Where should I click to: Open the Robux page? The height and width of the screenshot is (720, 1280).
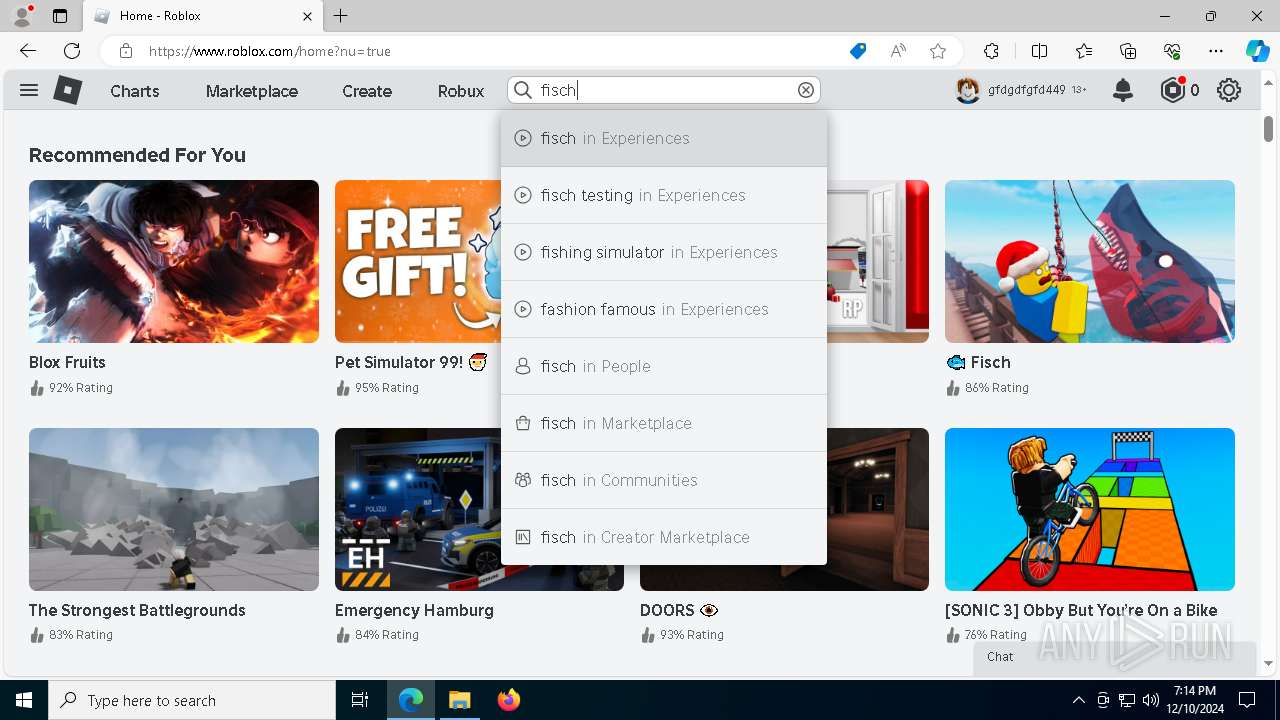point(461,91)
